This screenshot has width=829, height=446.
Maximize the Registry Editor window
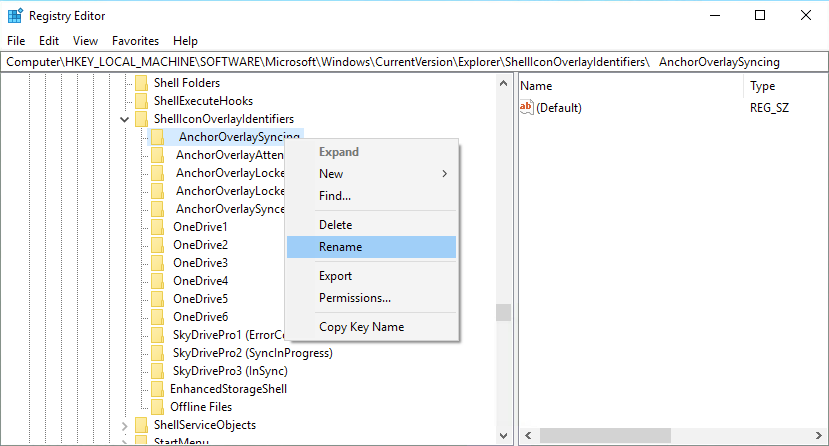pyautogui.click(x=760, y=15)
